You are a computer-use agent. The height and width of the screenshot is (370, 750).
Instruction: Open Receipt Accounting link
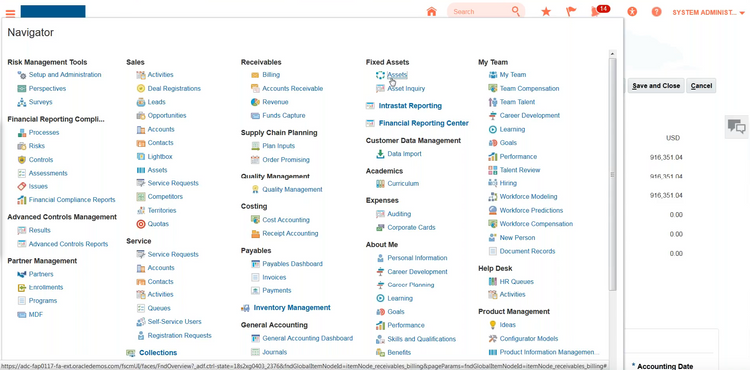tap(290, 233)
